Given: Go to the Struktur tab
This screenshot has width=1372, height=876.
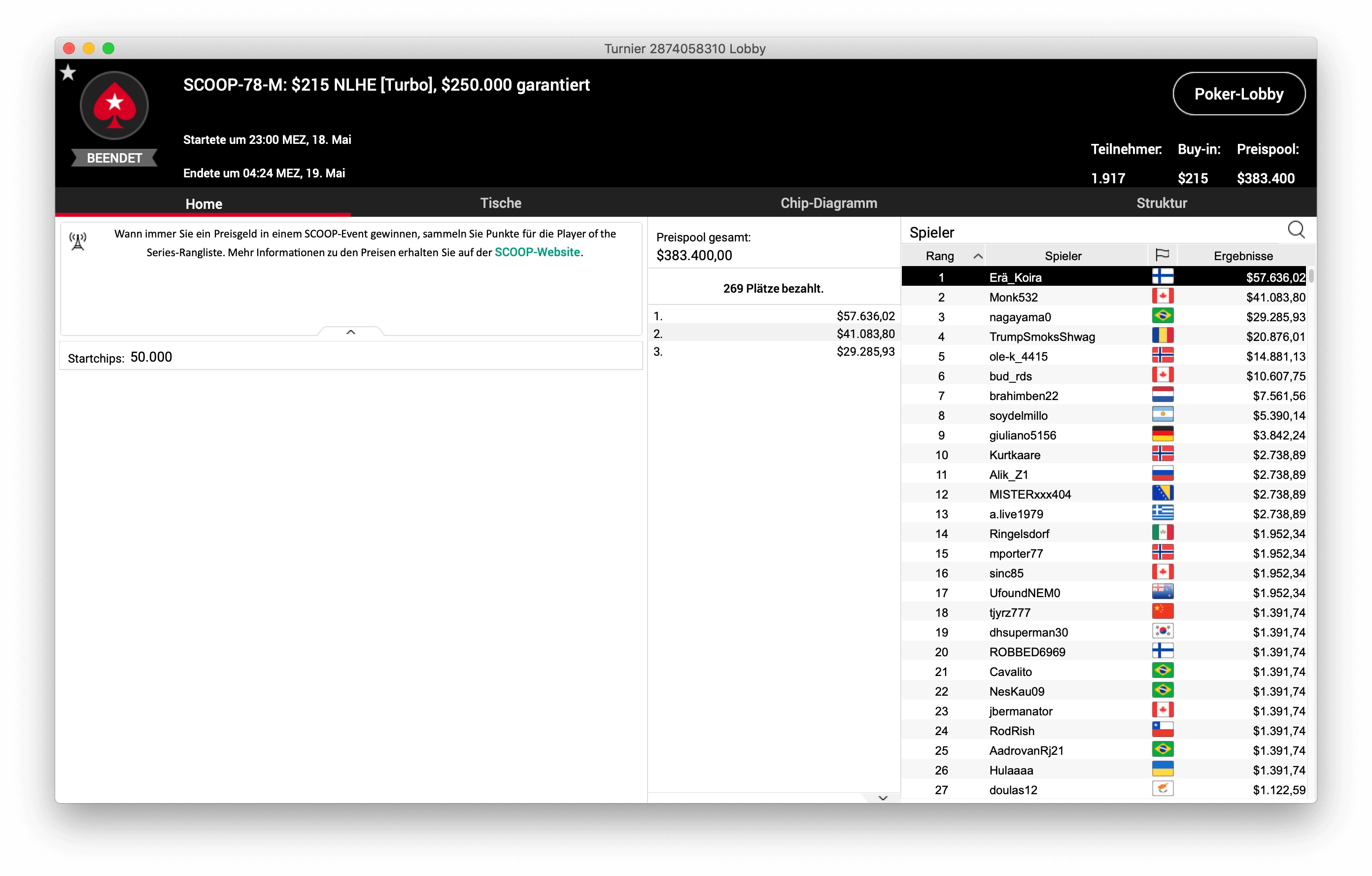Looking at the screenshot, I should point(1161,203).
